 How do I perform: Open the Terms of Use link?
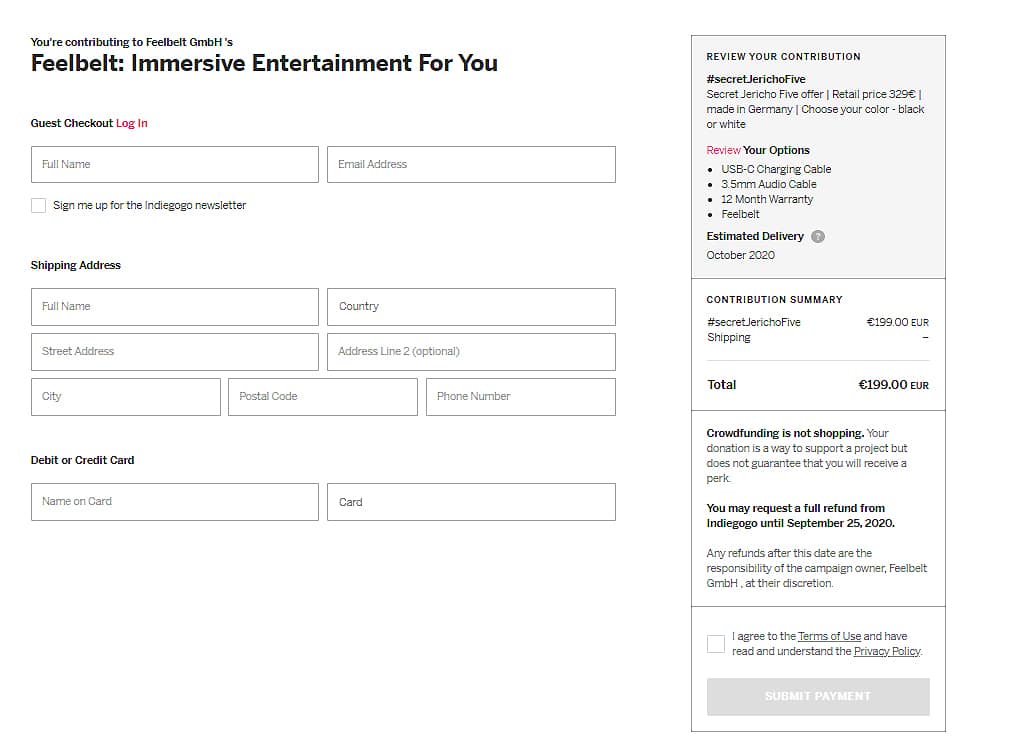(829, 636)
